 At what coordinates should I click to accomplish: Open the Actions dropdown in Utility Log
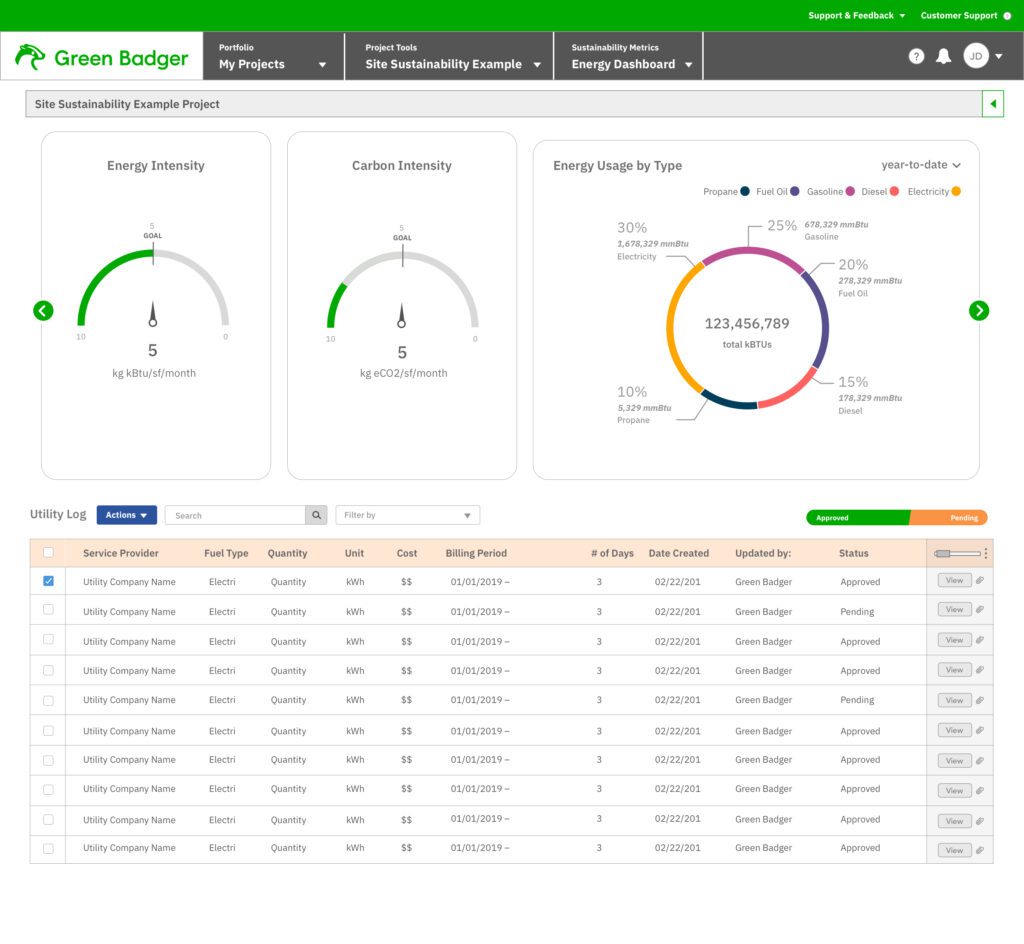click(126, 514)
